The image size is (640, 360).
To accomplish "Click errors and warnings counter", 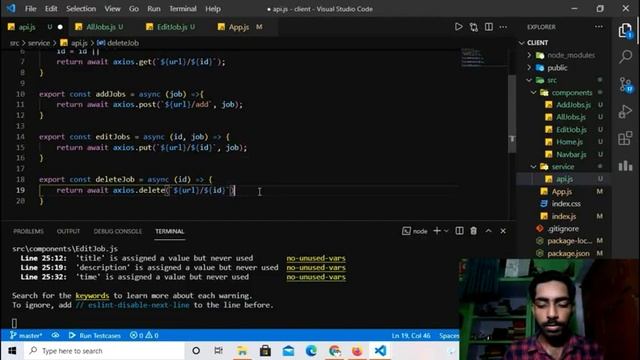I will pyautogui.click(x=144, y=336).
